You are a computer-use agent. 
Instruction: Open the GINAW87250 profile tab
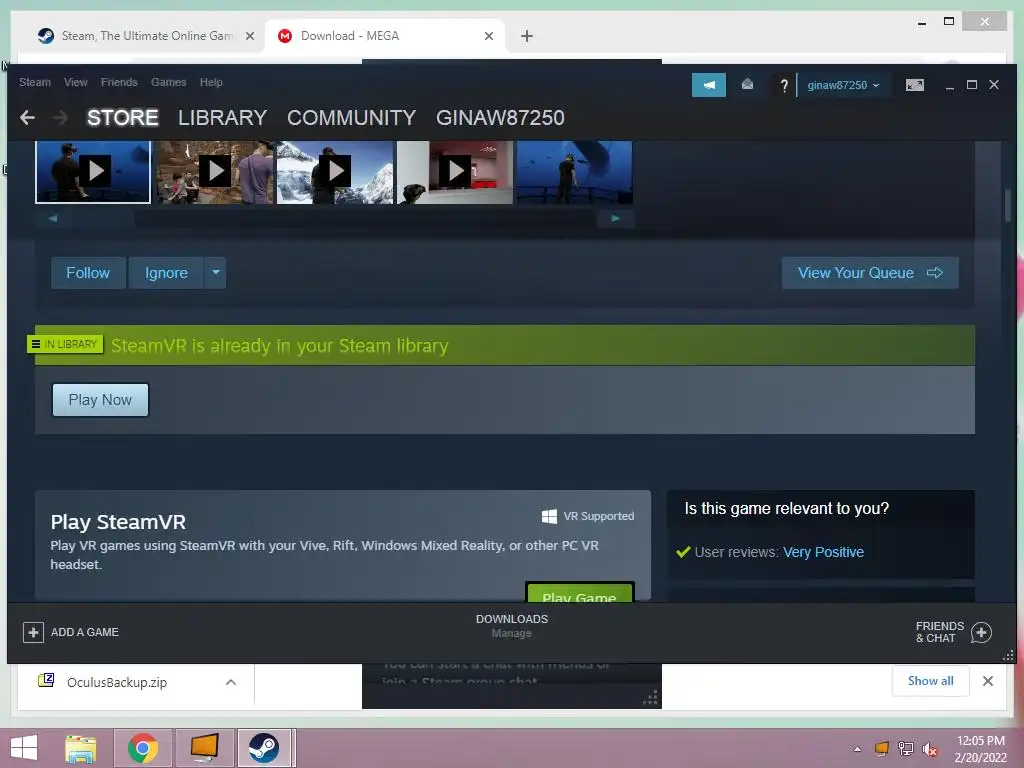(500, 118)
